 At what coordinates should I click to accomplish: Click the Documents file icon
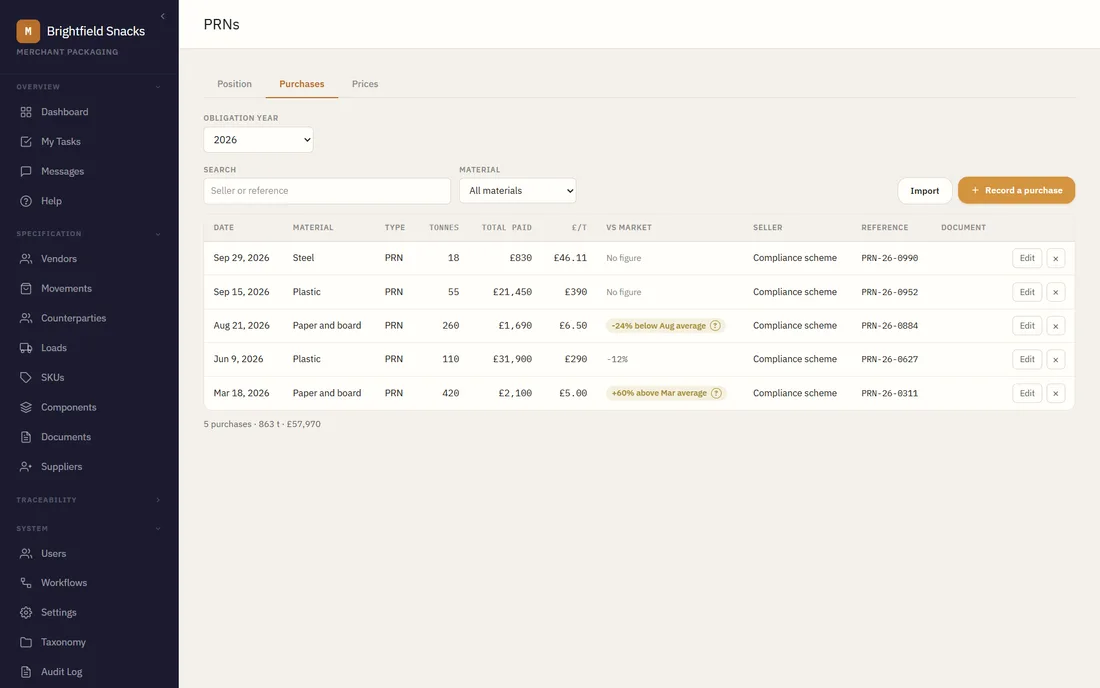pos(26,437)
